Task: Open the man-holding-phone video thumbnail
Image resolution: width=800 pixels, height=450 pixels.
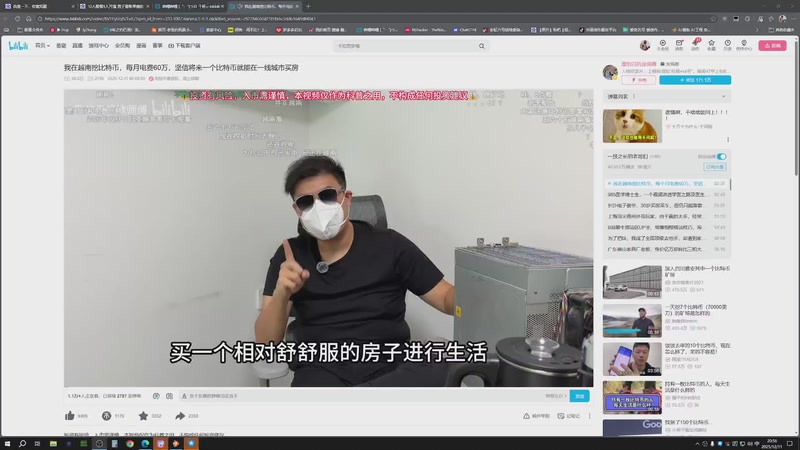Action: click(632, 359)
